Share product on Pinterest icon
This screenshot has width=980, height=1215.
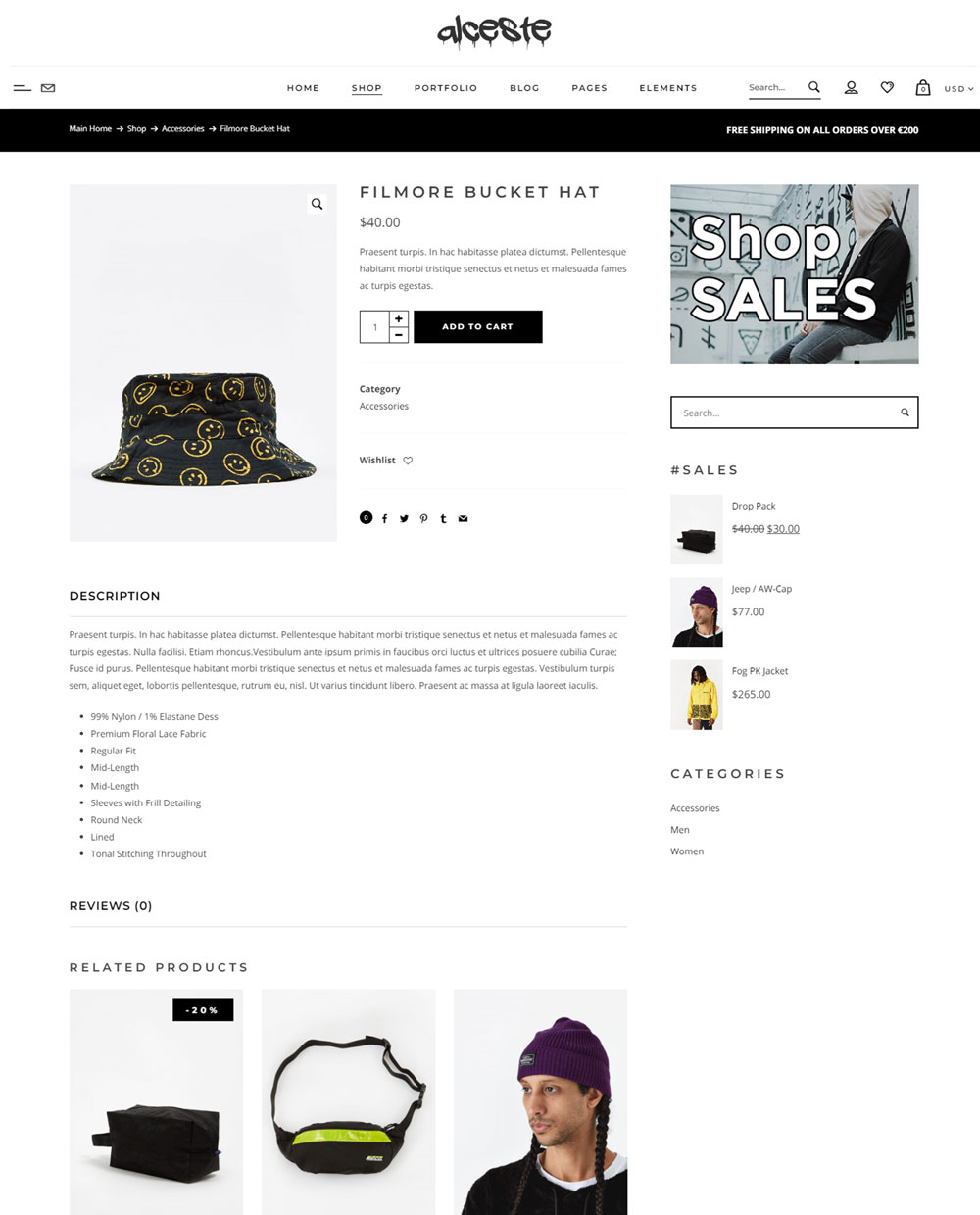tap(423, 518)
